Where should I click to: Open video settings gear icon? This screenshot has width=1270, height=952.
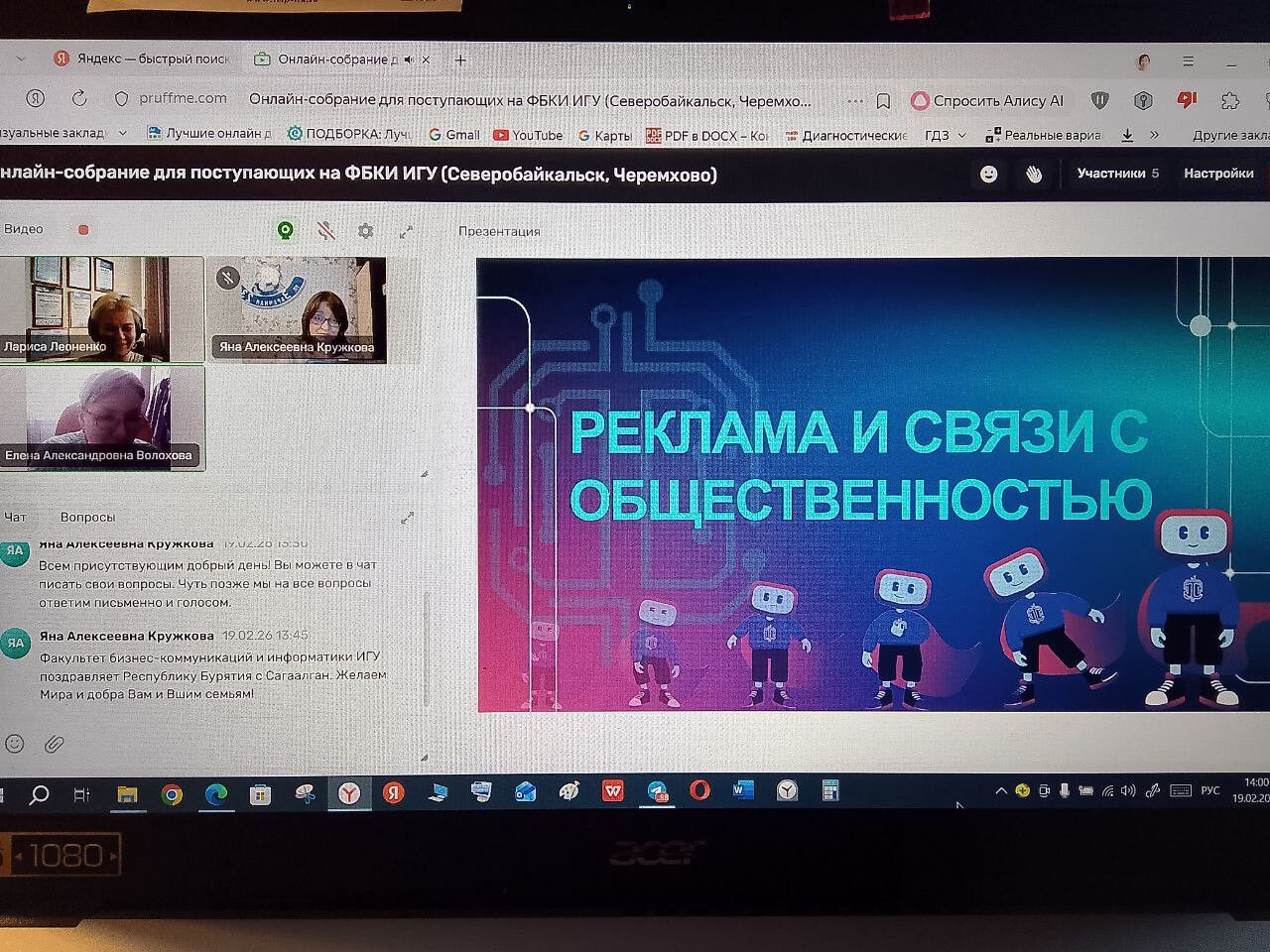pyautogui.click(x=365, y=231)
